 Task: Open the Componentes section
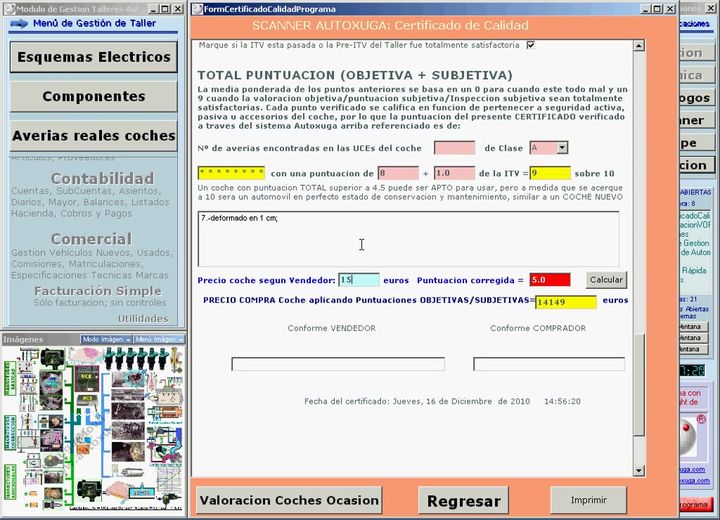point(94,96)
